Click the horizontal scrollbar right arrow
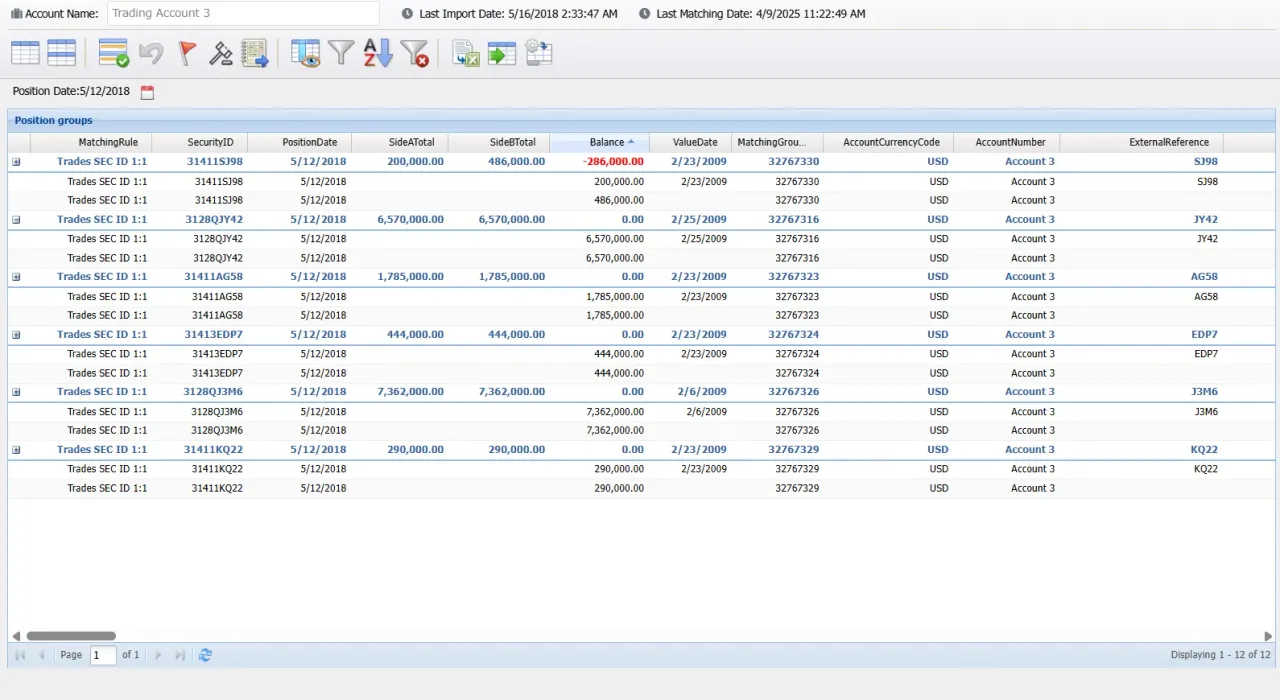 [x=1268, y=636]
